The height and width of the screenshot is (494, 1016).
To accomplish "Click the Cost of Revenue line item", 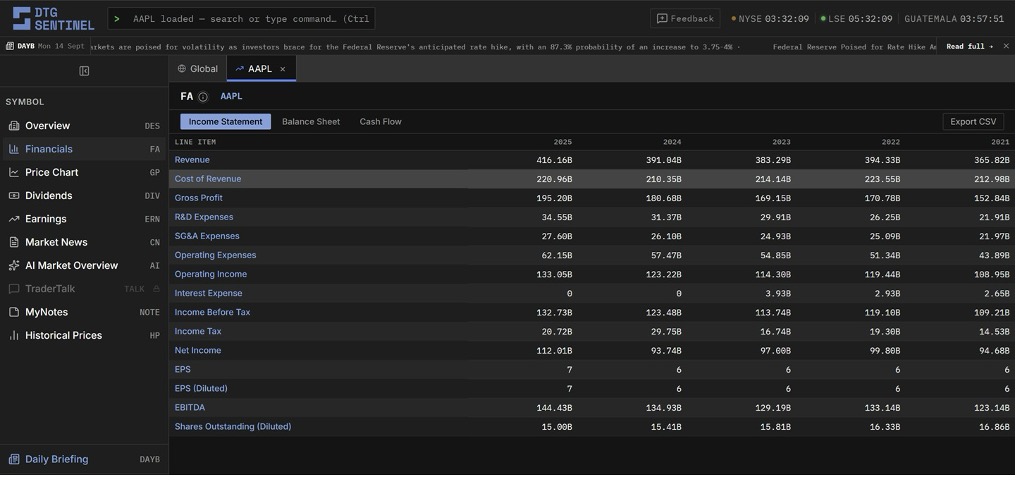I will (x=207, y=179).
